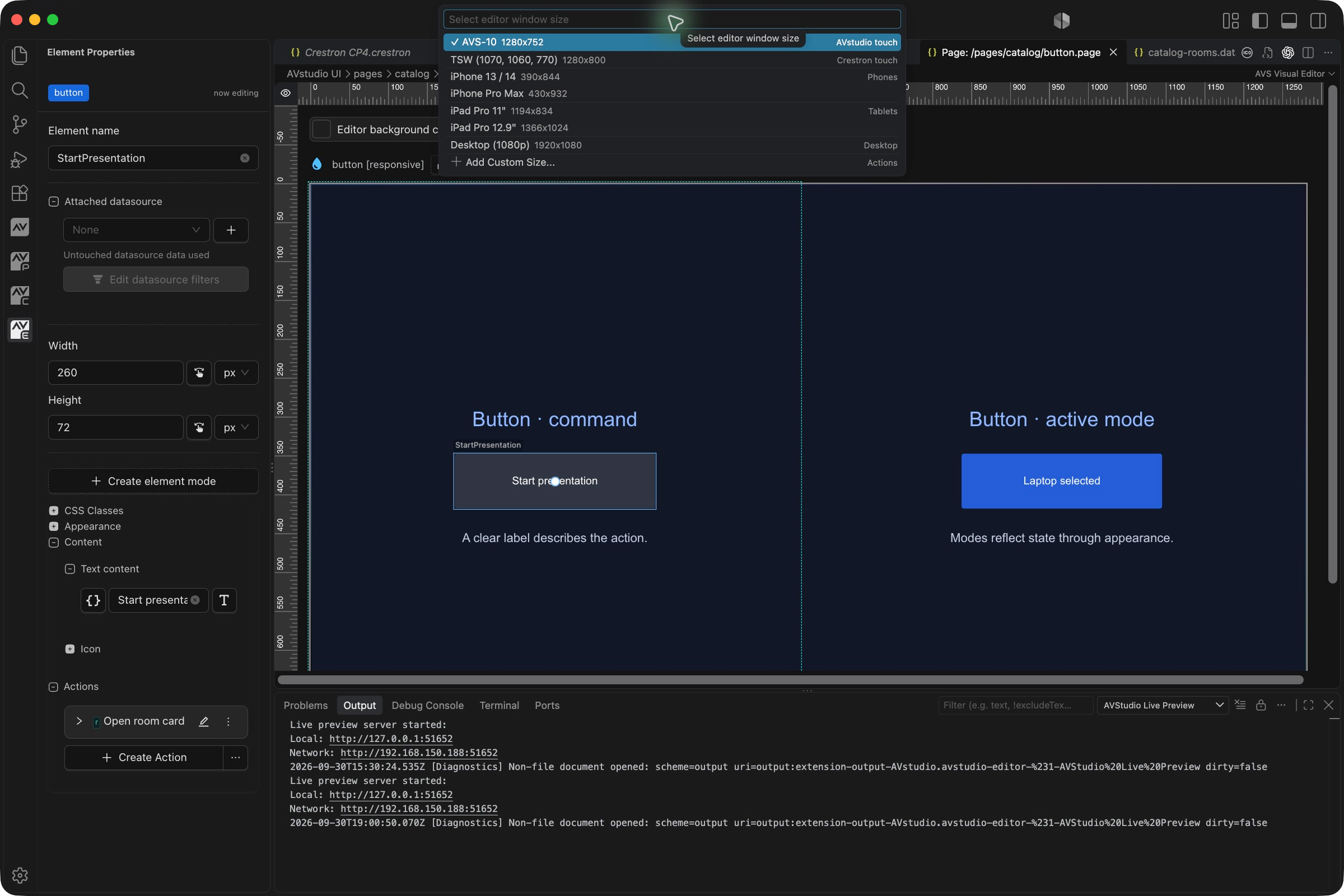Open the first http://127.0.0.1:51652 link
1344x896 pixels.
pyautogui.click(x=390, y=738)
